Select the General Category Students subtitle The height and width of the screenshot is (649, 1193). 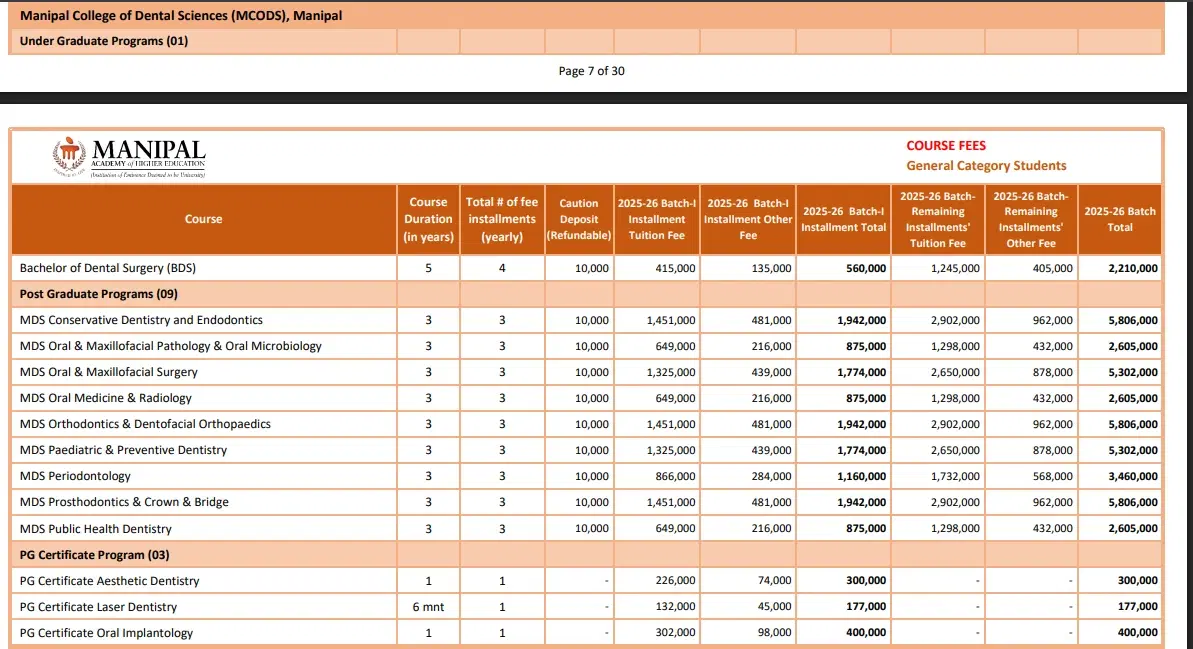point(986,166)
